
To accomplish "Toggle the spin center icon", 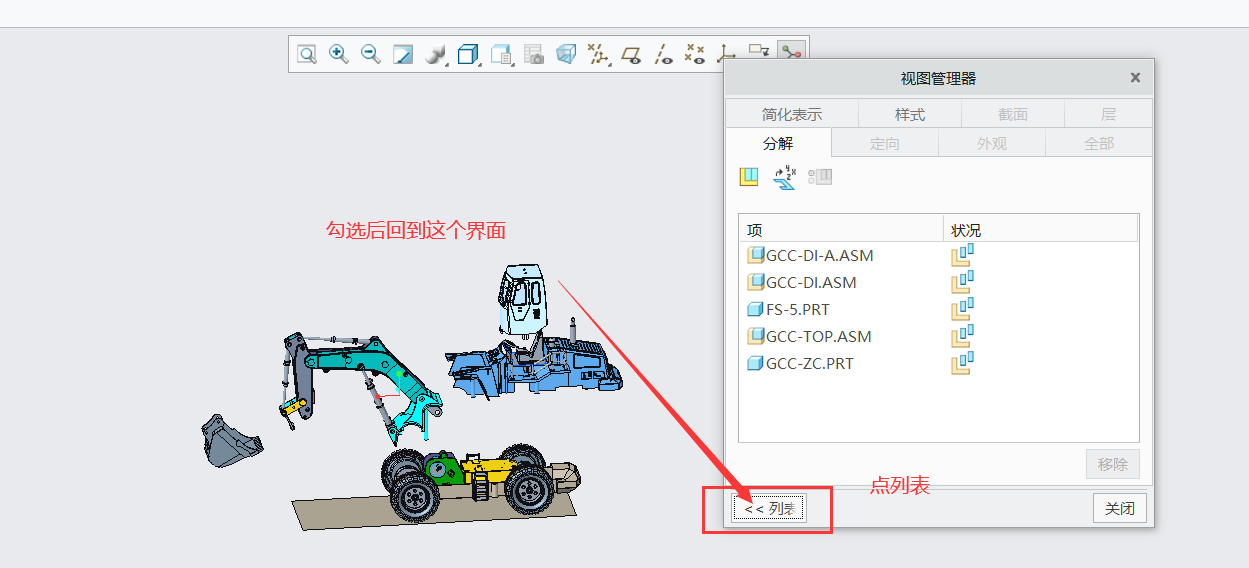I will (x=792, y=52).
